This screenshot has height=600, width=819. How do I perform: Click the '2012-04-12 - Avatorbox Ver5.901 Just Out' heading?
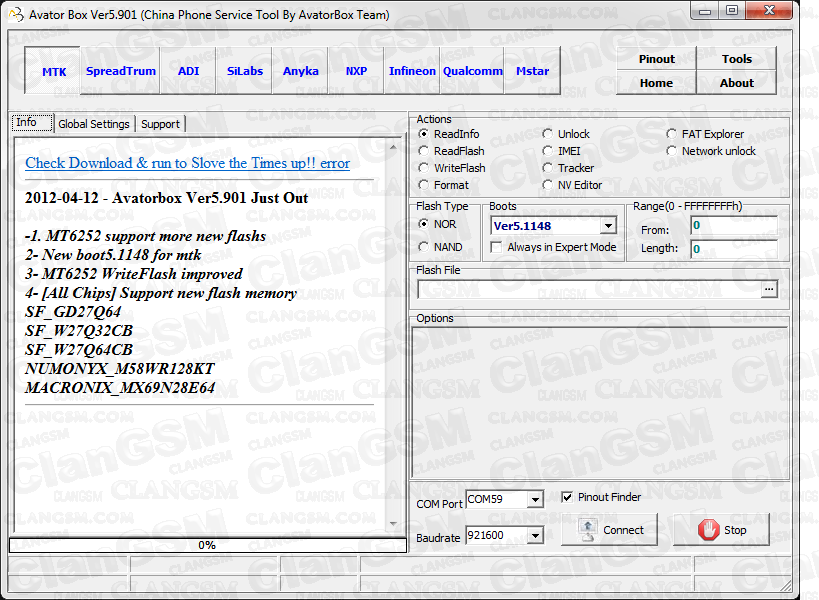[167, 198]
